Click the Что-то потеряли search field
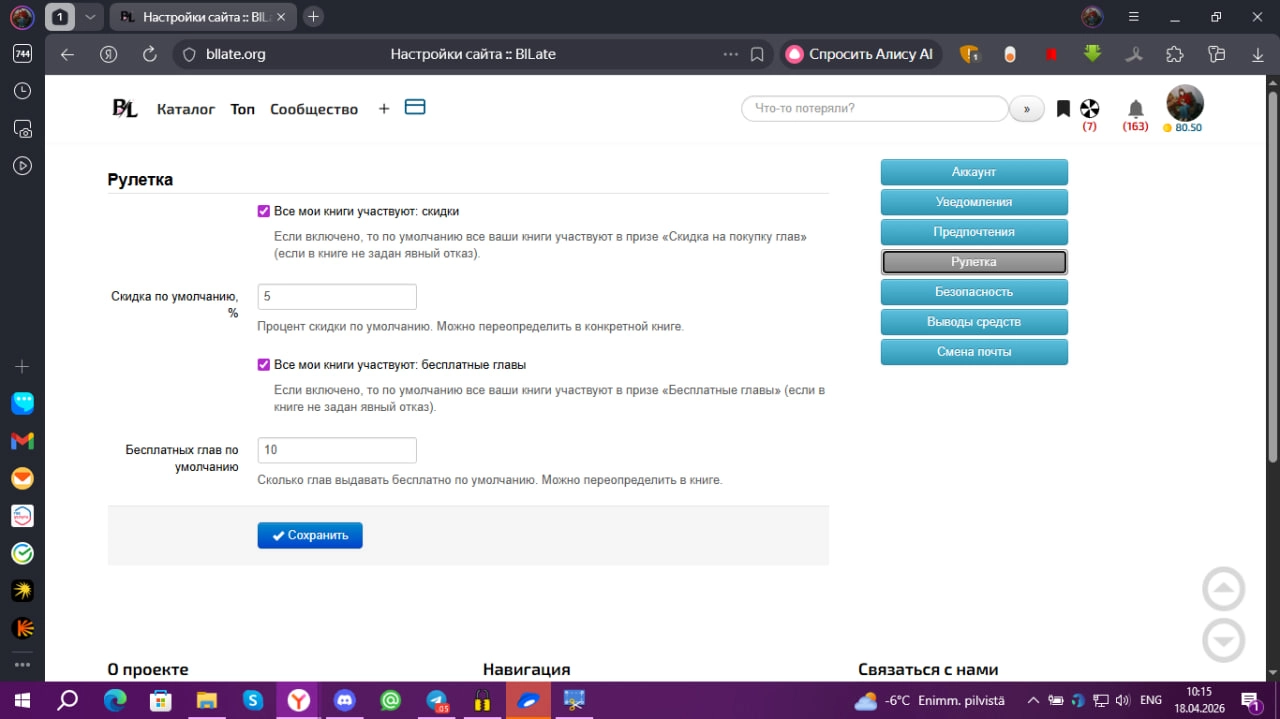The width and height of the screenshot is (1280, 719). pyautogui.click(x=875, y=108)
